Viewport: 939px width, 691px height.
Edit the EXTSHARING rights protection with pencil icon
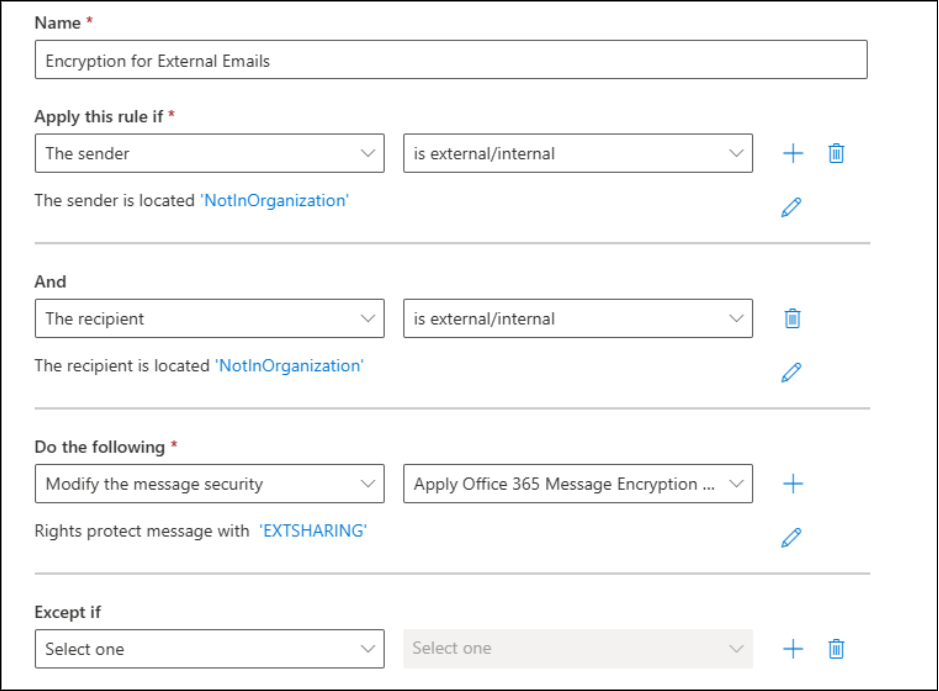[791, 538]
